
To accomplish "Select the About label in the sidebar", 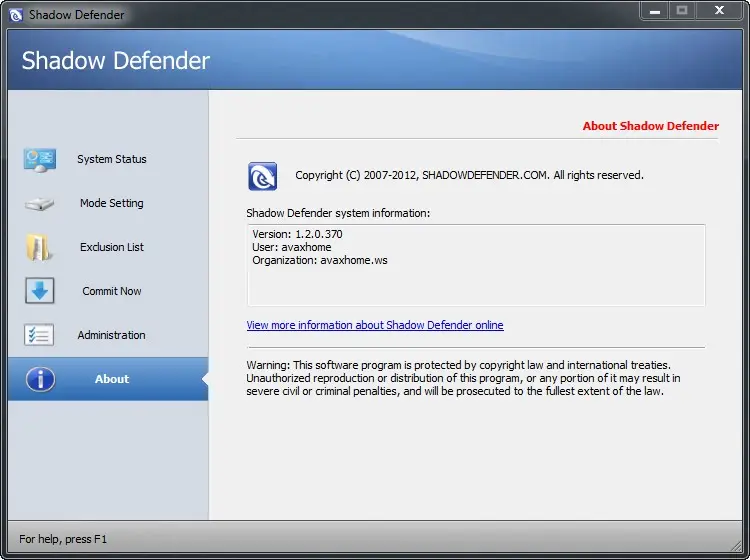I will tap(112, 379).
